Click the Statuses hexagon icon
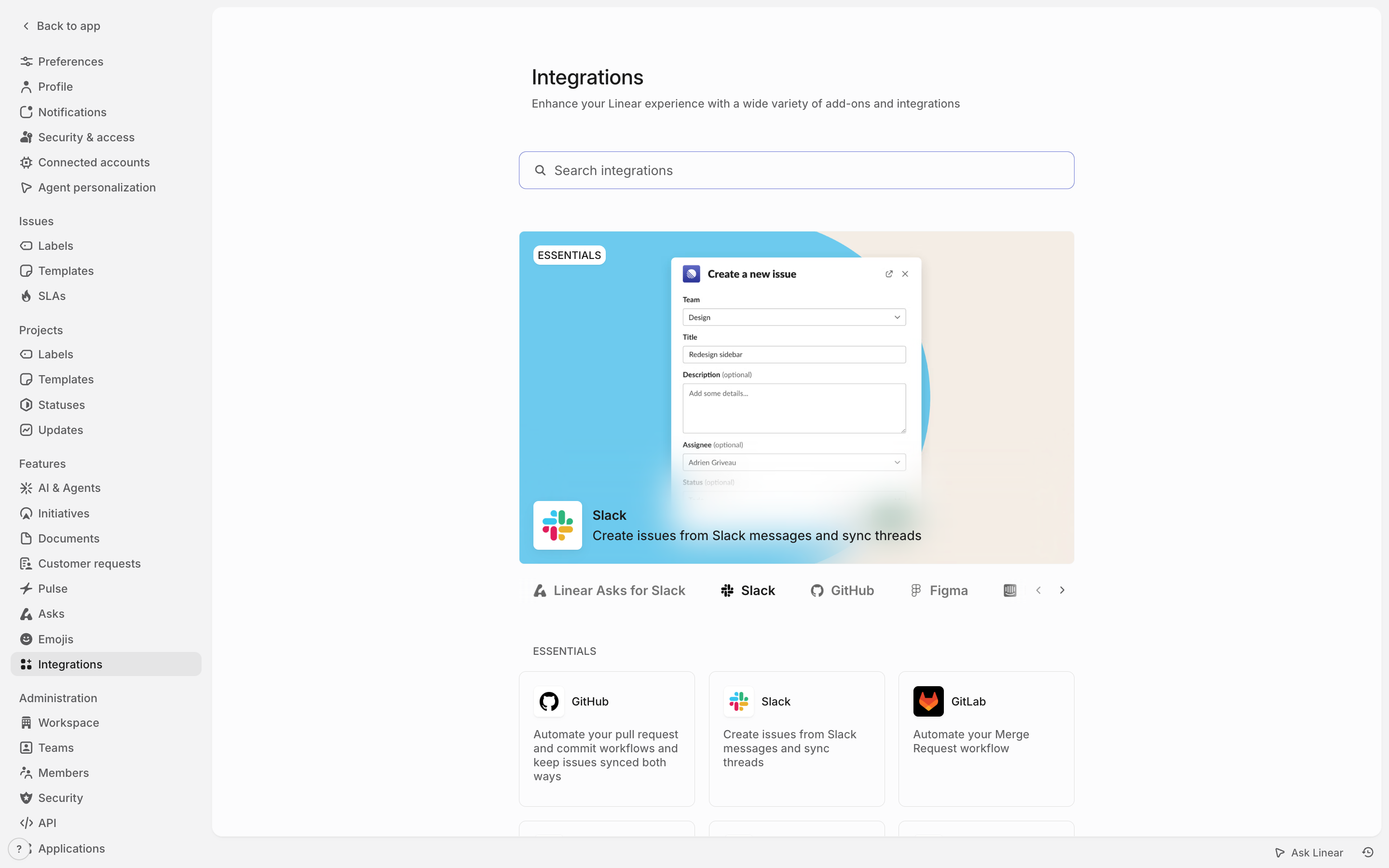 point(26,405)
